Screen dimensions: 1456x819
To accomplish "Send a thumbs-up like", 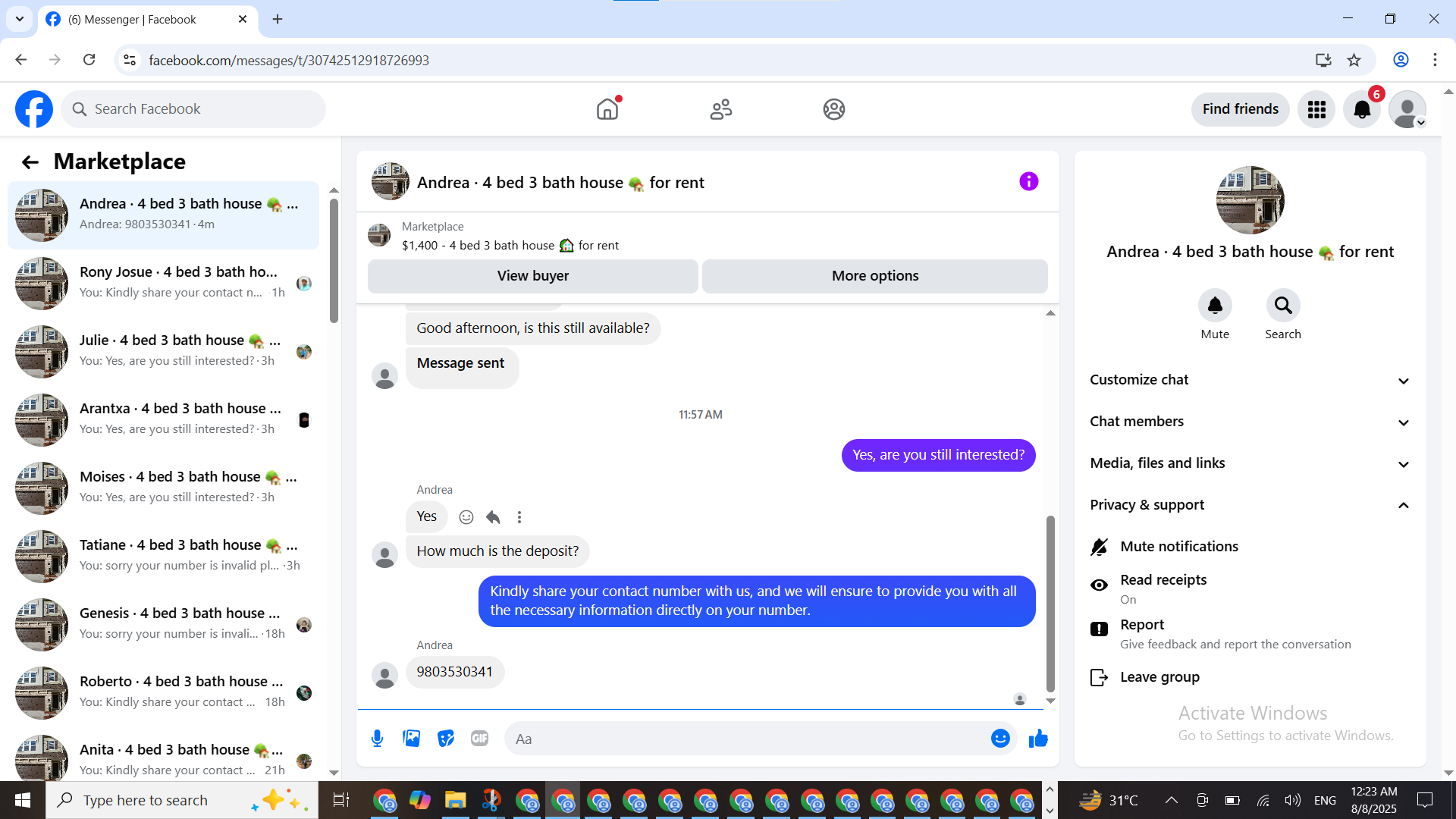I will pyautogui.click(x=1038, y=739).
